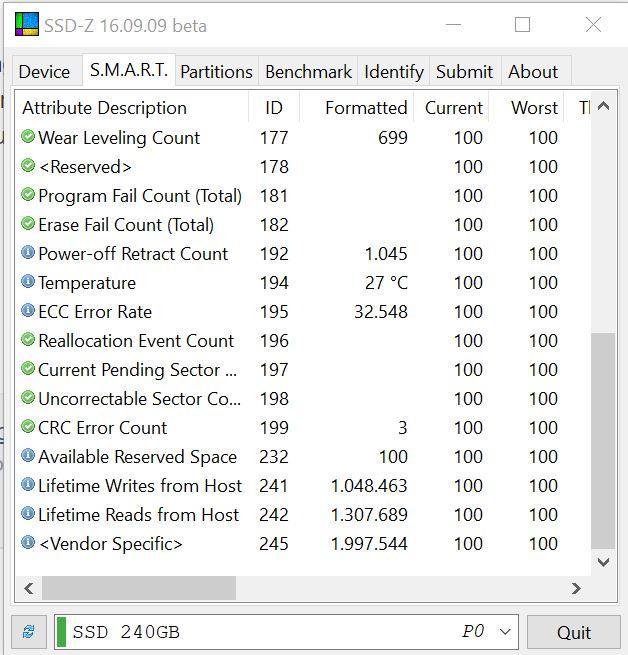The image size is (628, 655).
Task: Click the info icon for Lifetime Writes from Host
Action: tap(28, 485)
